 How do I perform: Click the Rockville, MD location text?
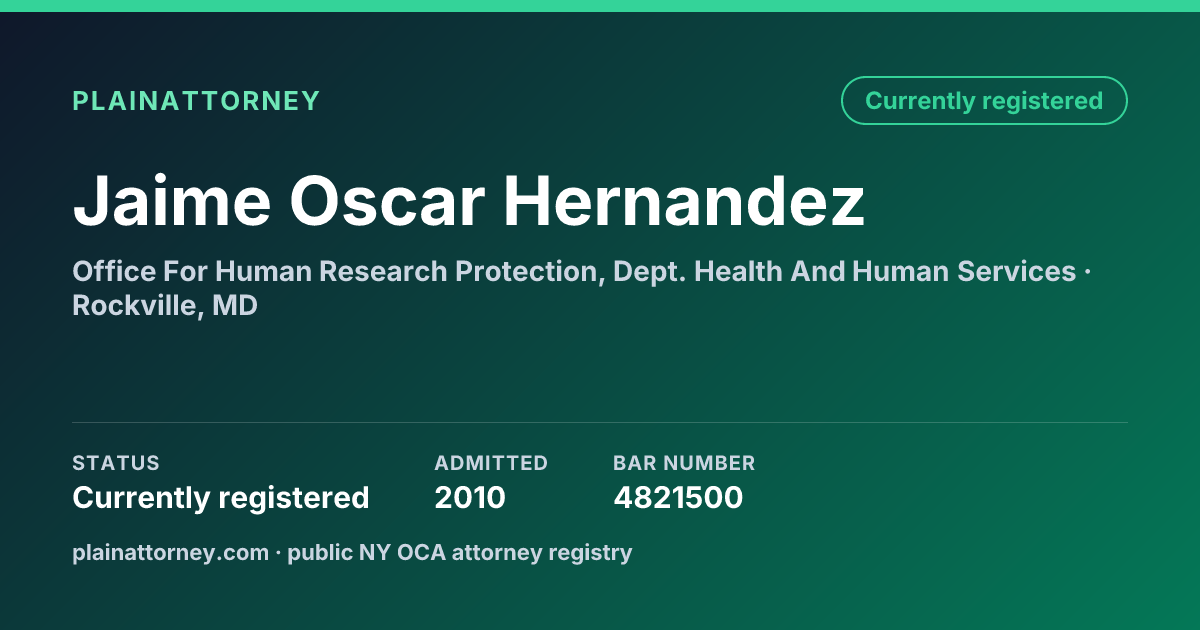165,306
